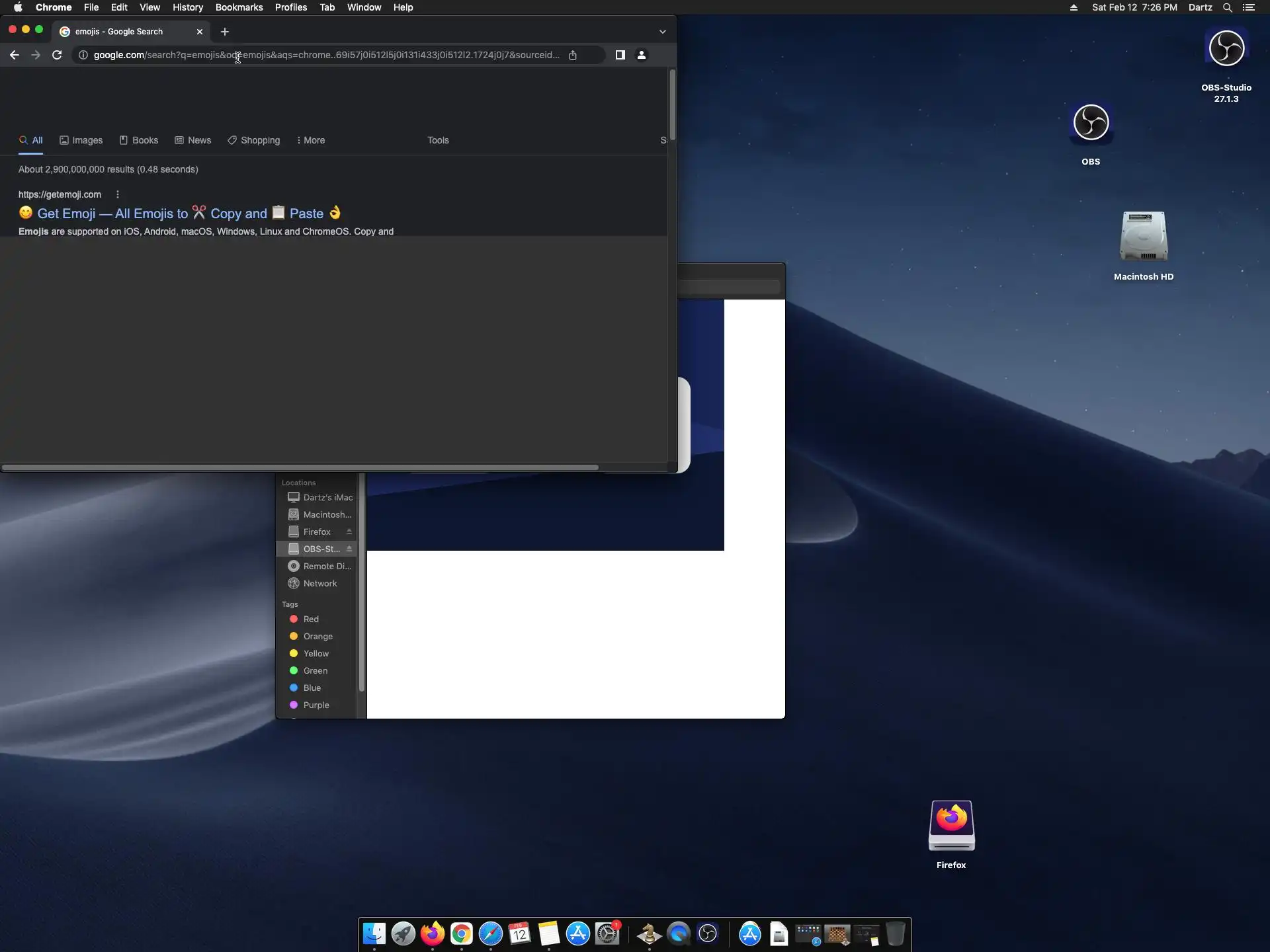Image resolution: width=1270 pixels, height=952 pixels.
Task: Eject the OBS-St... volume in sidebar
Action: click(x=349, y=549)
